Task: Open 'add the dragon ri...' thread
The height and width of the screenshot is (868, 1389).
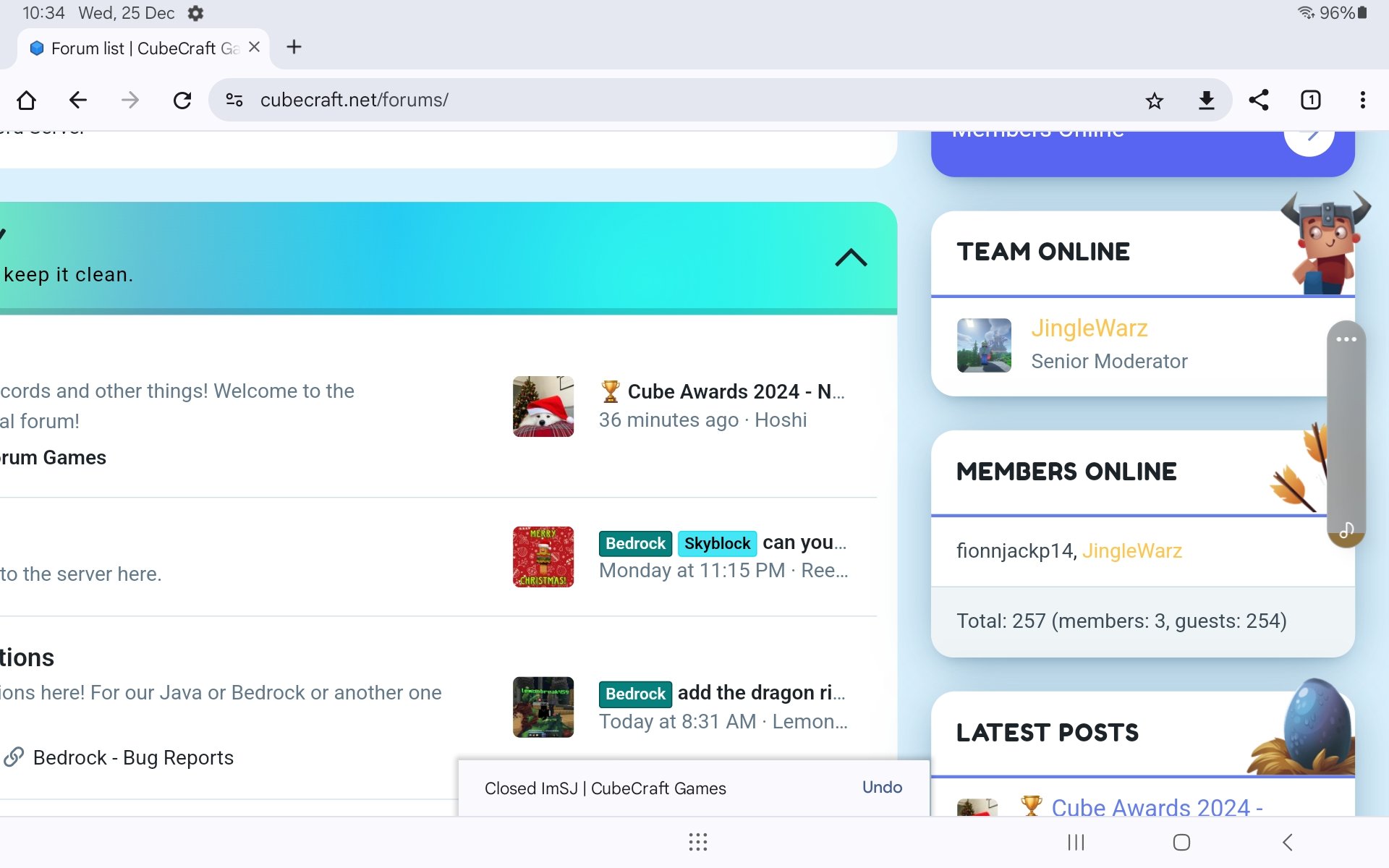Action: 762,693
